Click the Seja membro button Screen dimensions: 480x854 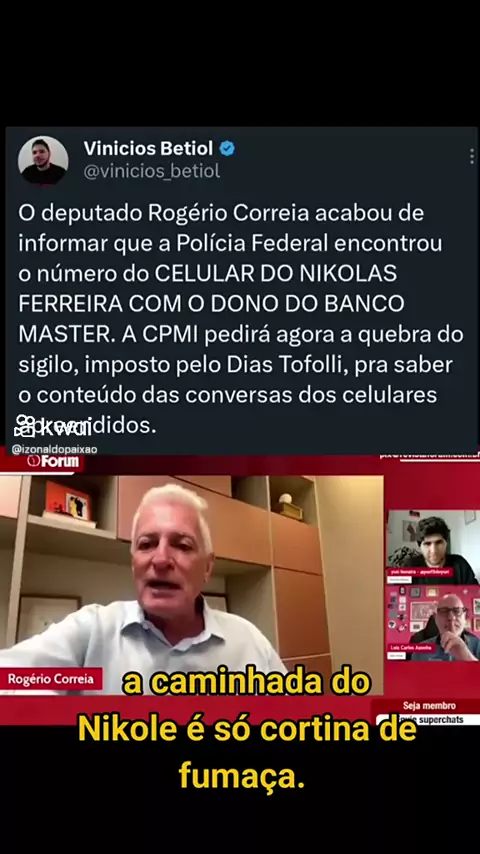coord(429,706)
